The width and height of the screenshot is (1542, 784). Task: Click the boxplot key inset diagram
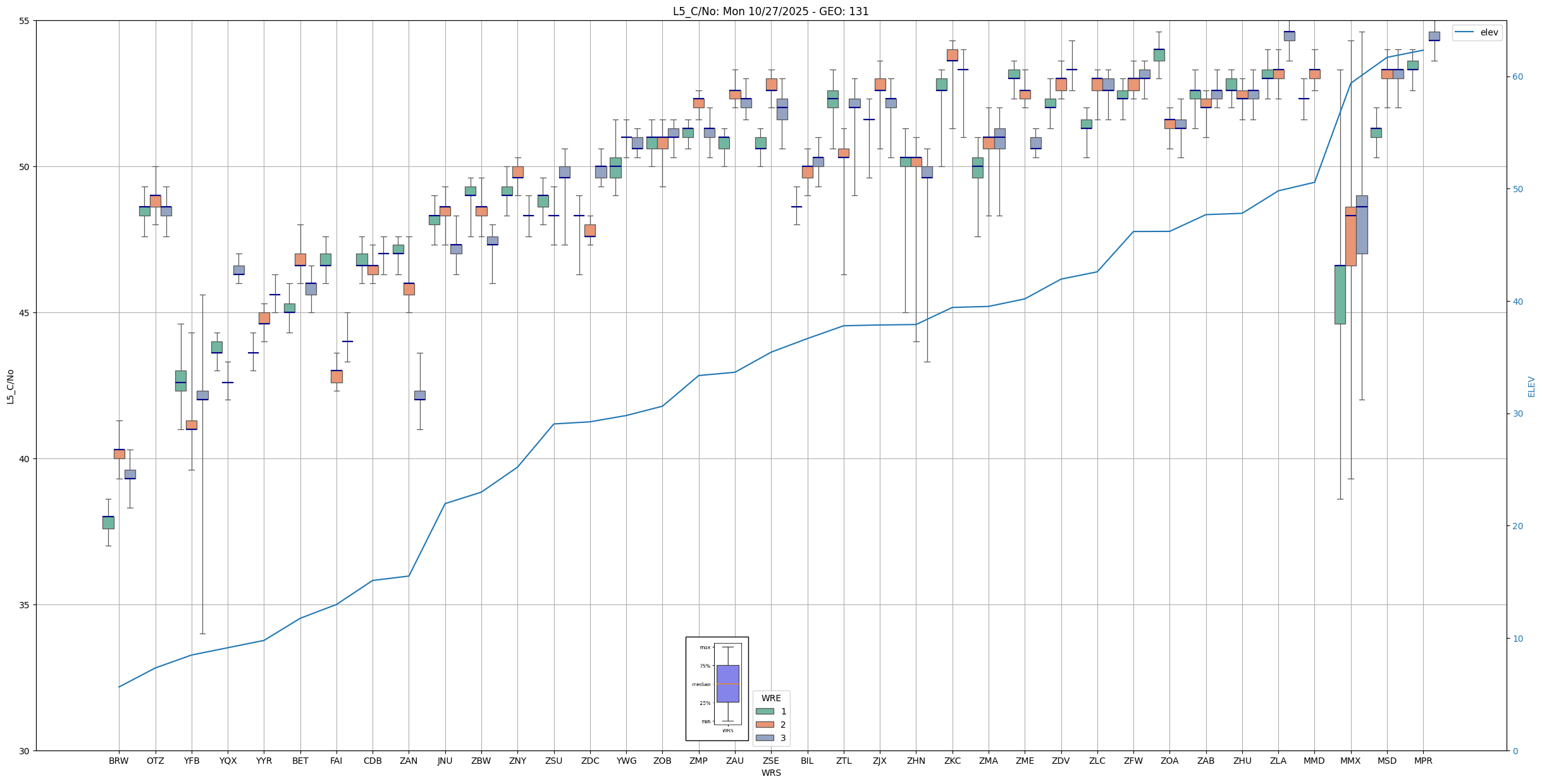(717, 688)
